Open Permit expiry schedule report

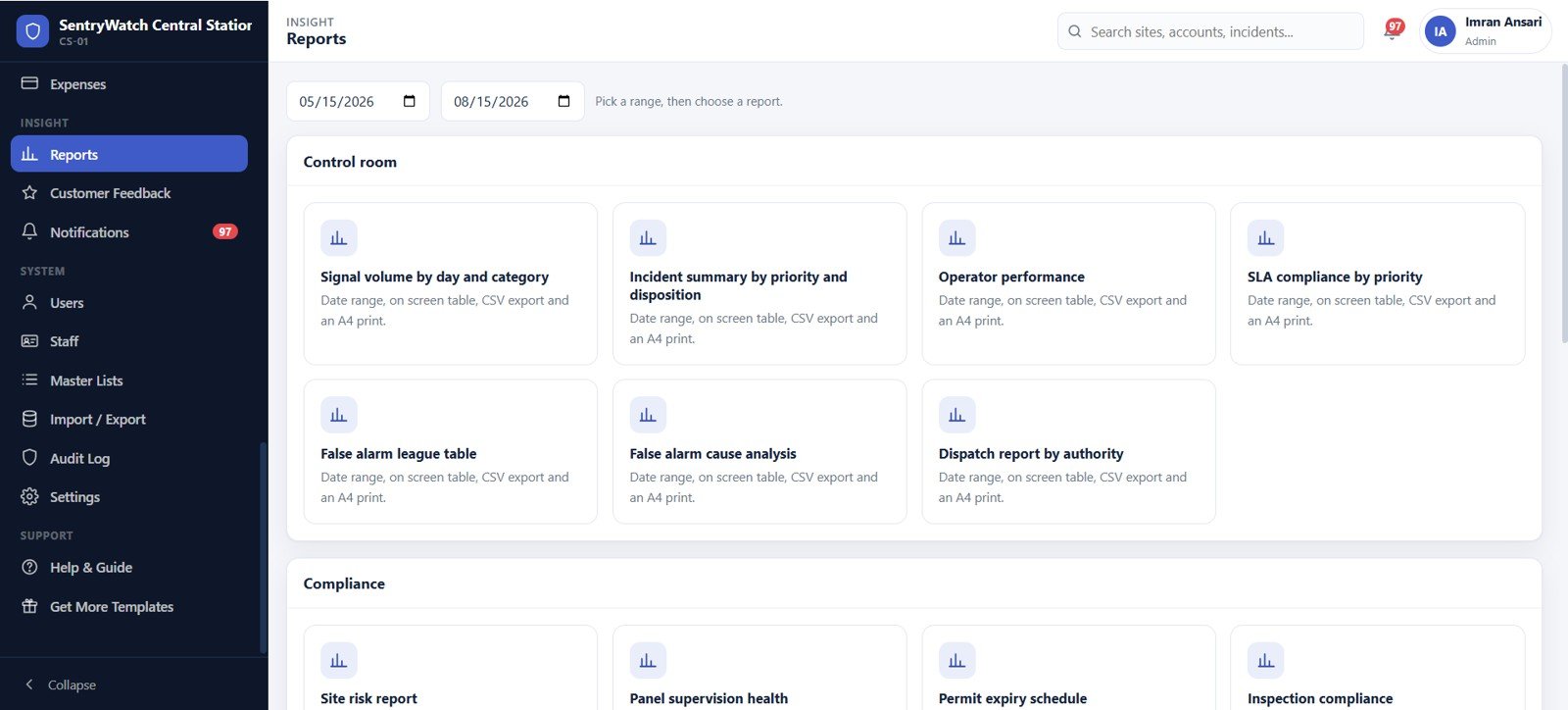coord(1069,668)
